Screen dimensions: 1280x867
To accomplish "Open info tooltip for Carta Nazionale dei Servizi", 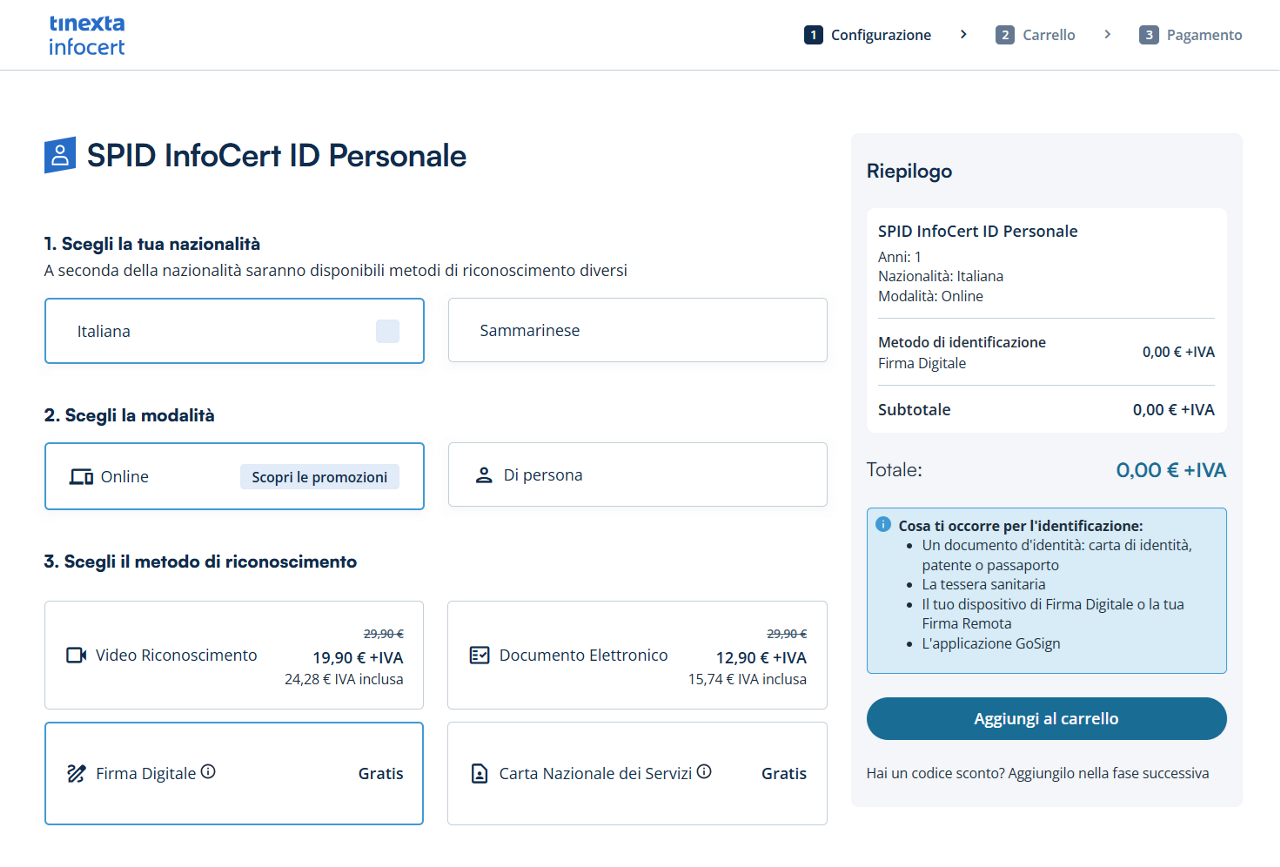I will [704, 772].
